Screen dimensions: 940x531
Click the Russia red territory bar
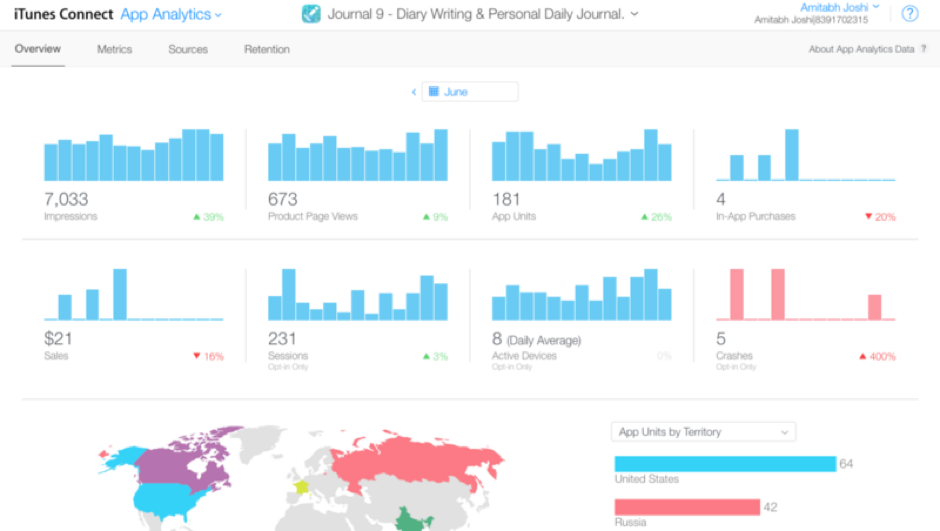[687, 507]
